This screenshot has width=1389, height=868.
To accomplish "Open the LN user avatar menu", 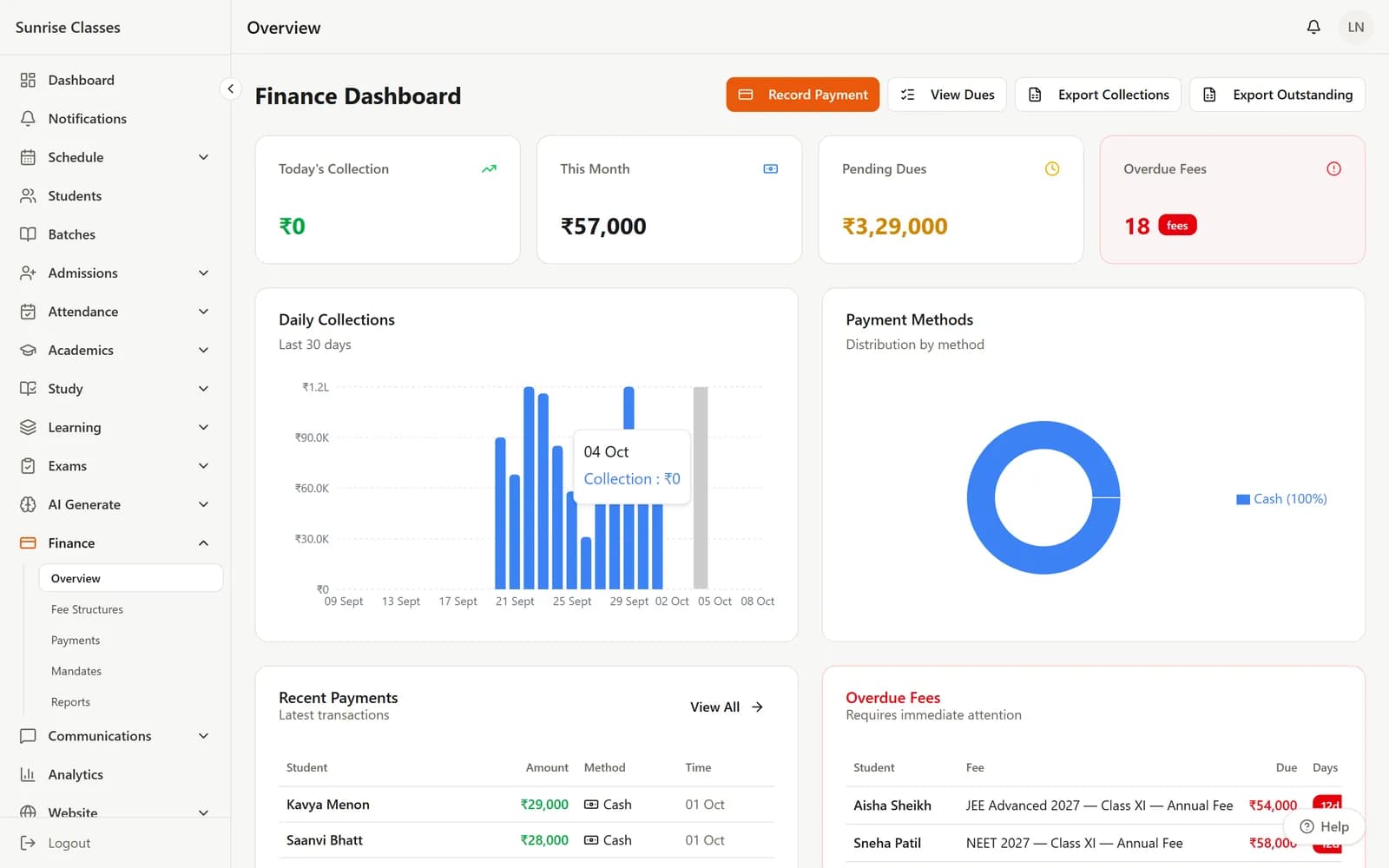I will [1355, 27].
